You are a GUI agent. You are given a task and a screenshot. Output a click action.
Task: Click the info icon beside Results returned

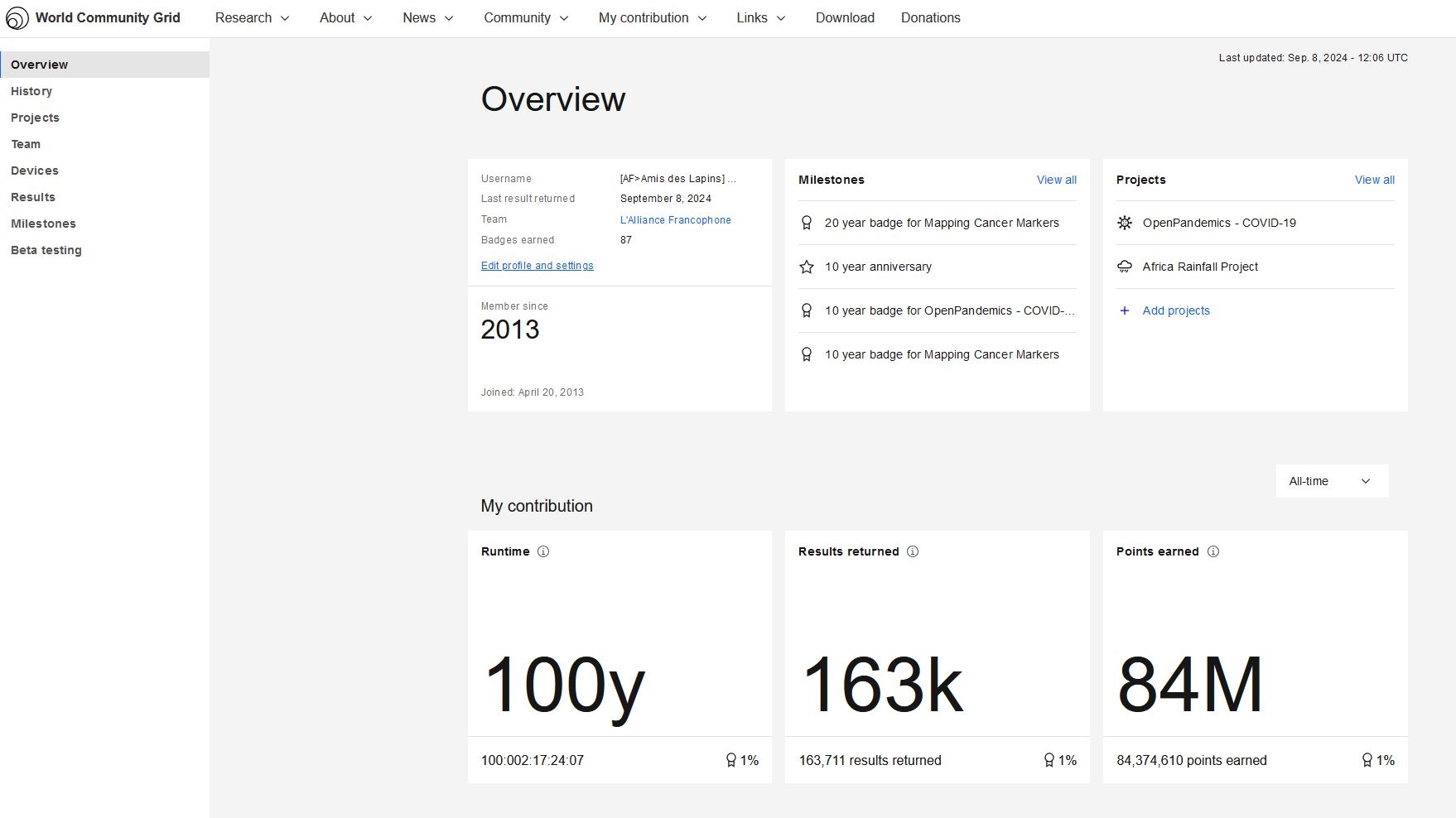(x=913, y=551)
